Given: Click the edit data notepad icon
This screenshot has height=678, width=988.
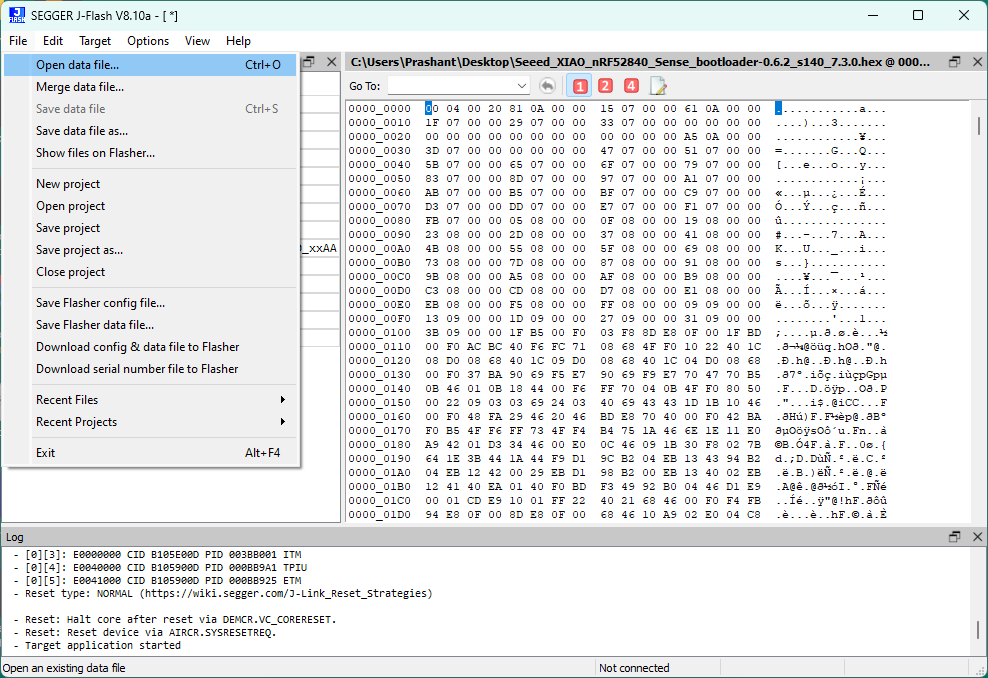Looking at the screenshot, I should click(x=658, y=86).
